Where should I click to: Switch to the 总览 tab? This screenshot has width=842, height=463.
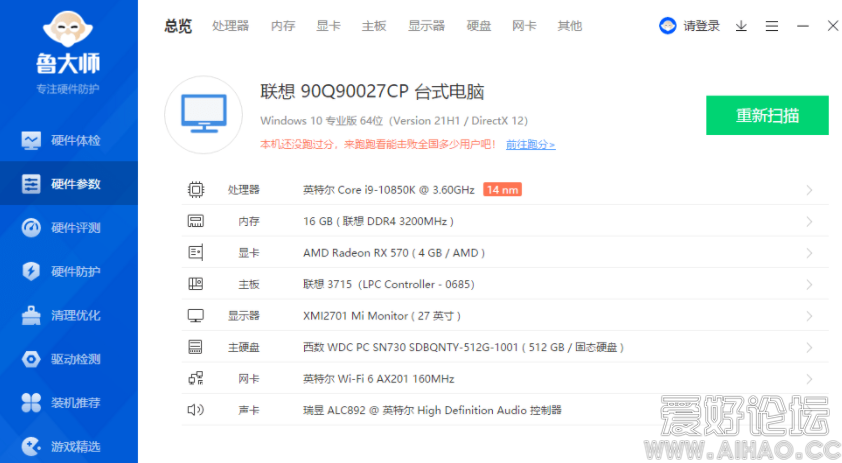(178, 26)
